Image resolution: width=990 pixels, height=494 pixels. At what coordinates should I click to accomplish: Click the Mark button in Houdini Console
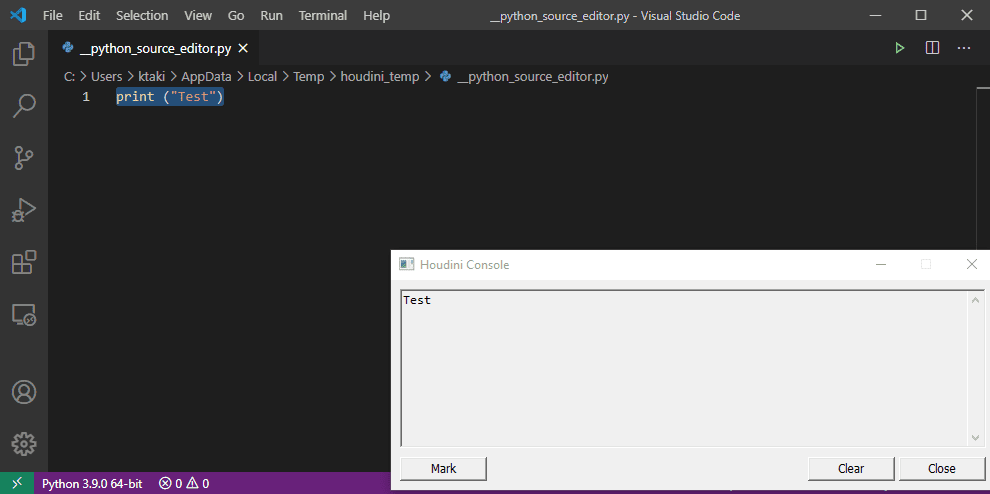tap(443, 469)
